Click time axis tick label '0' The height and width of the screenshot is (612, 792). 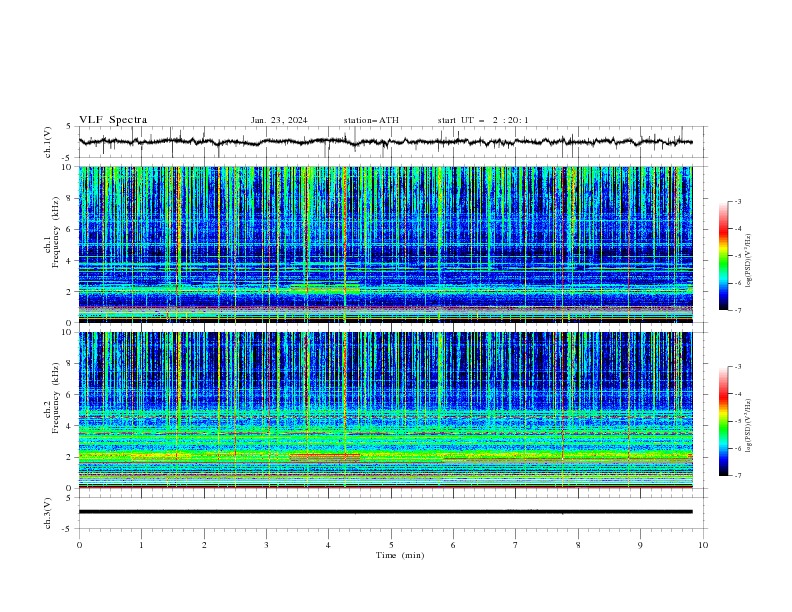pos(79,545)
